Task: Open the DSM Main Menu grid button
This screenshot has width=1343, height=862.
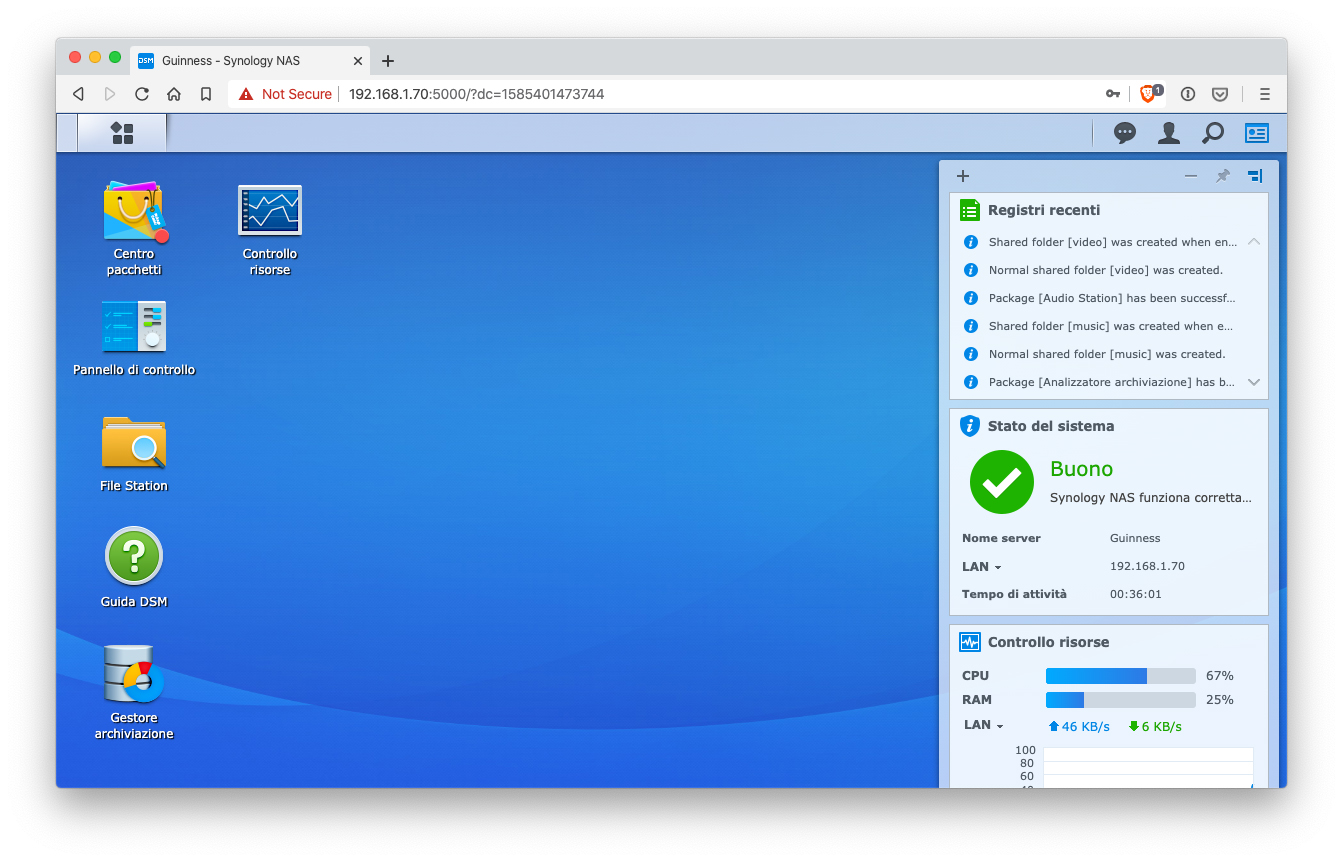Action: pos(122,133)
